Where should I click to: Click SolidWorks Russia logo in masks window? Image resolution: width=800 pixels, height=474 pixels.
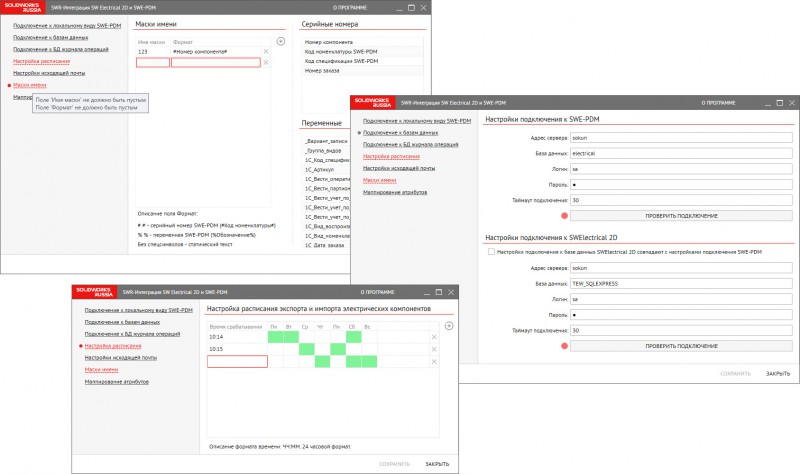coord(23,7)
